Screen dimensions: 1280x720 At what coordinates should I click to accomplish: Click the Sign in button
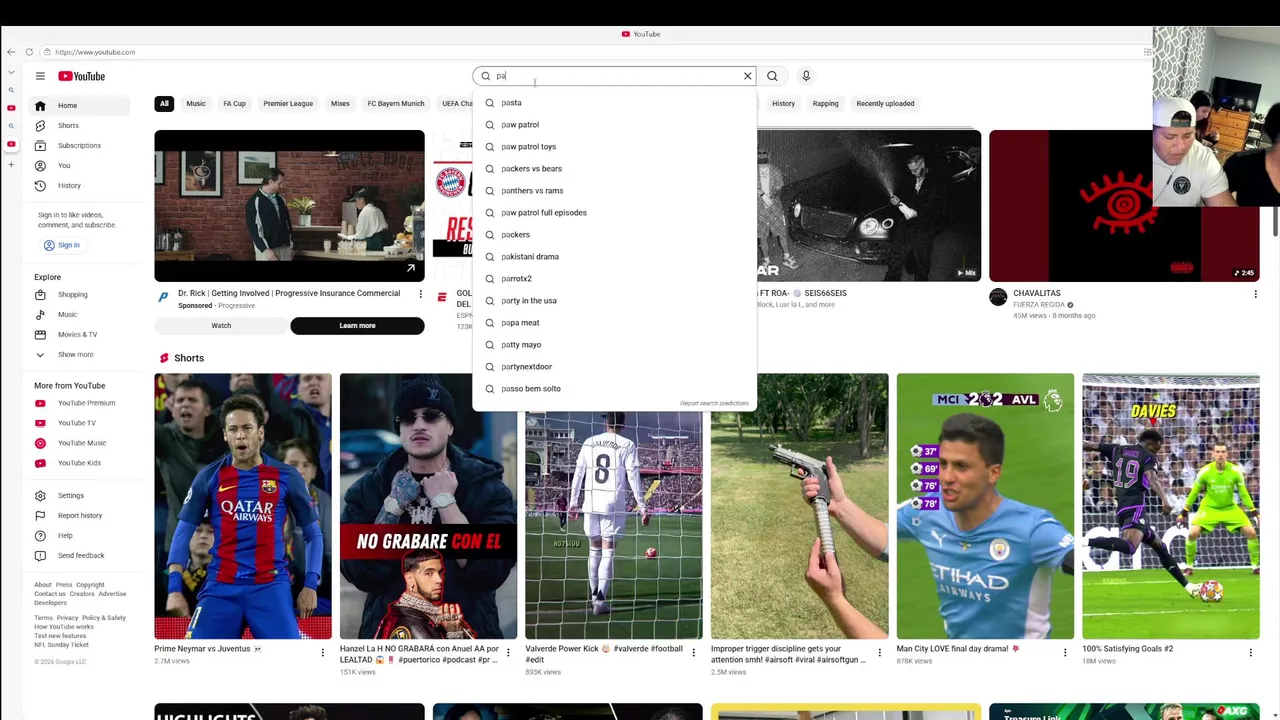coord(61,245)
